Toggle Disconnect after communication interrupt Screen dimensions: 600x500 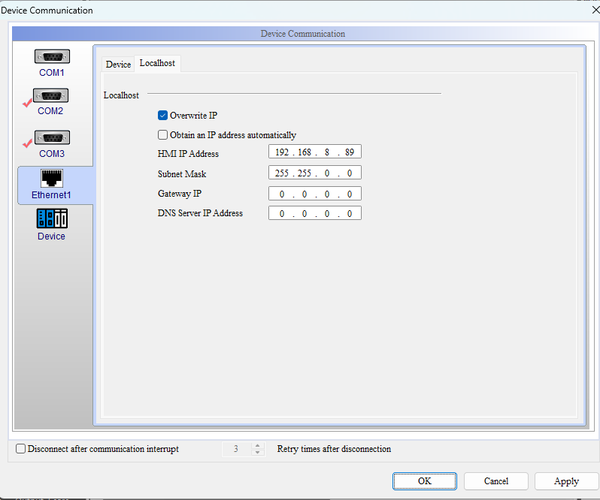click(22, 449)
